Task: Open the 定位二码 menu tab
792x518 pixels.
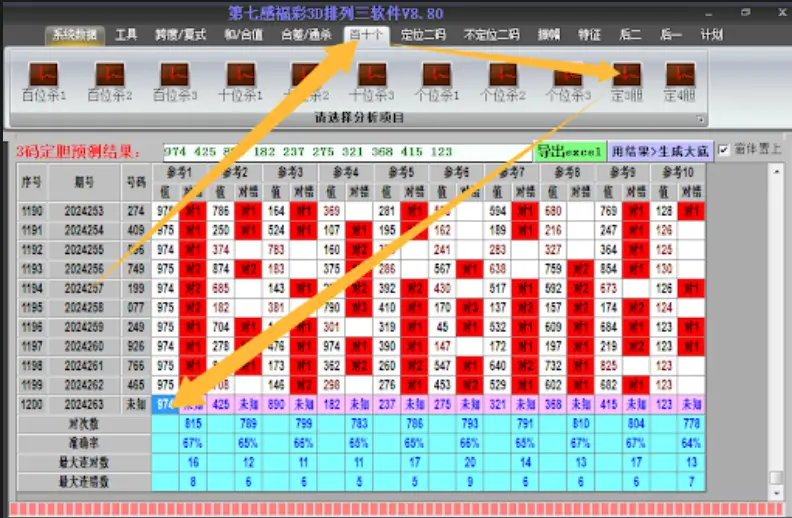Action: [423, 34]
